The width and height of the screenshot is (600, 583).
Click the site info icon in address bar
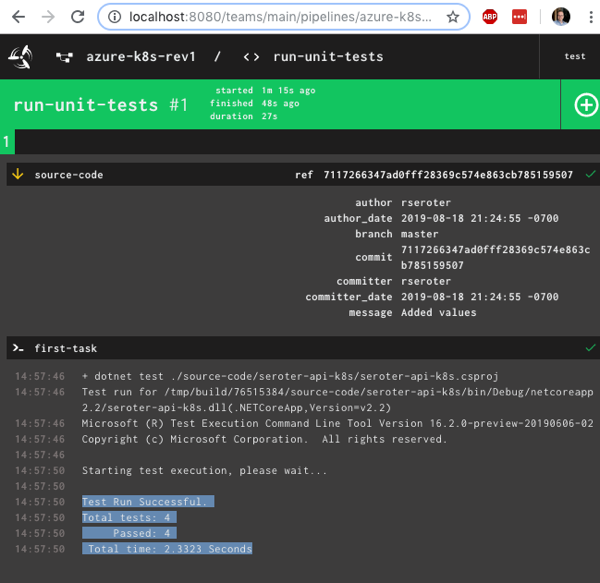point(112,17)
